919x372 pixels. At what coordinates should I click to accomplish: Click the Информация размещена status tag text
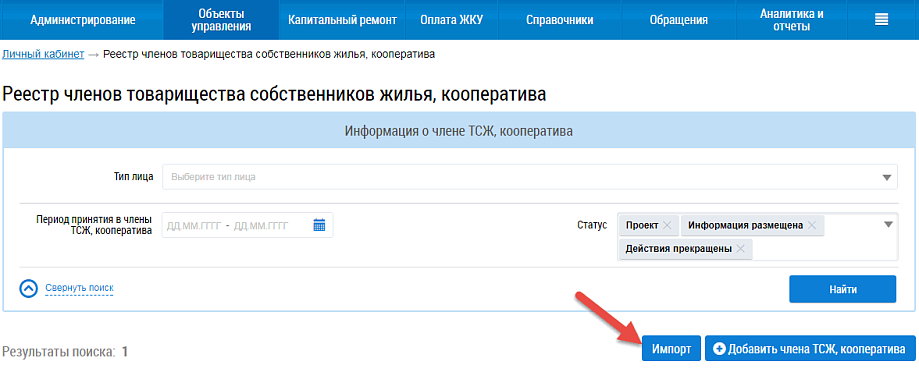pyautogui.click(x=746, y=226)
